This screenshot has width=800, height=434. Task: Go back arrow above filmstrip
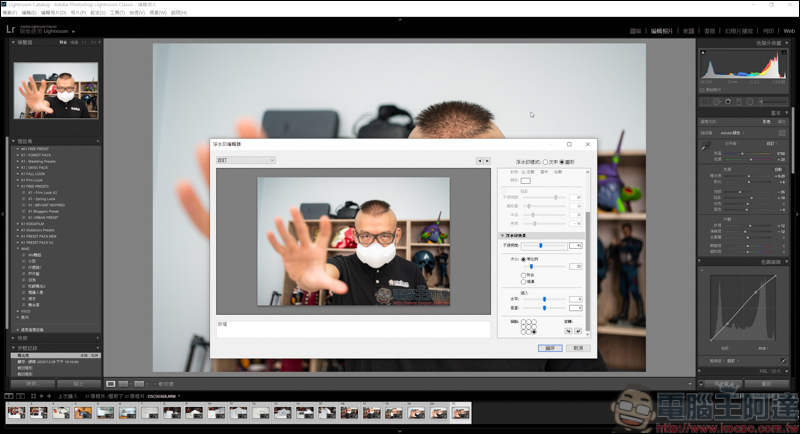tap(42, 396)
